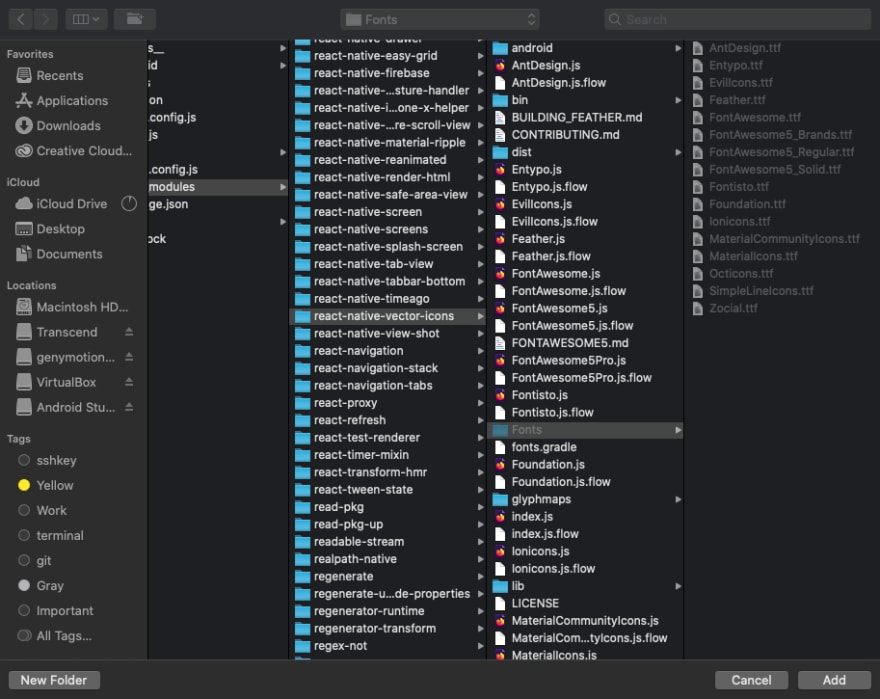Expand the lib folder arrow
Screen dimensions: 880x699
click(678, 586)
